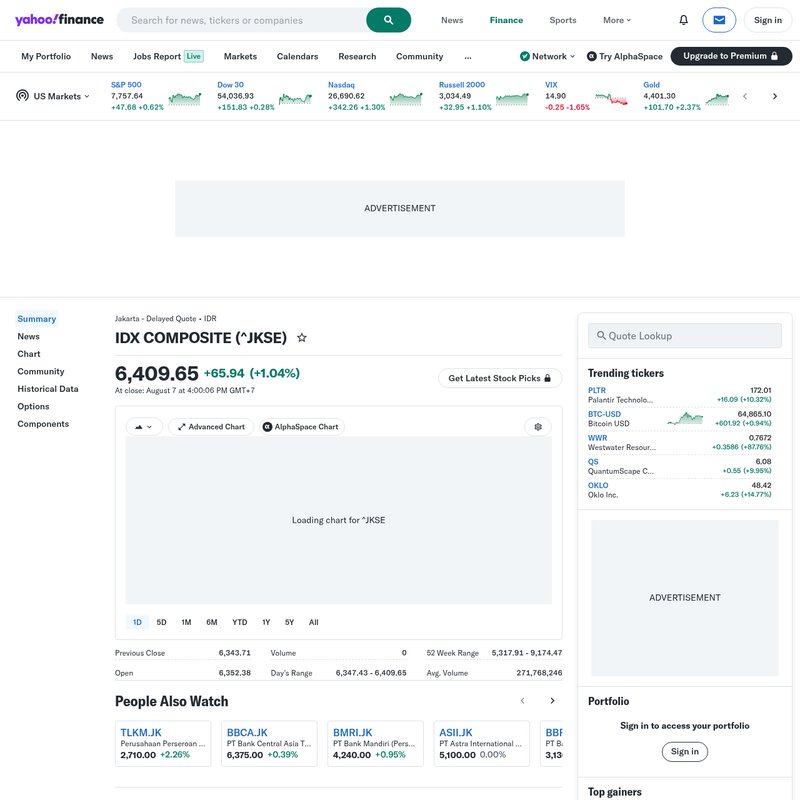Open the chart type dropdown
The image size is (800, 800).
pos(144,427)
